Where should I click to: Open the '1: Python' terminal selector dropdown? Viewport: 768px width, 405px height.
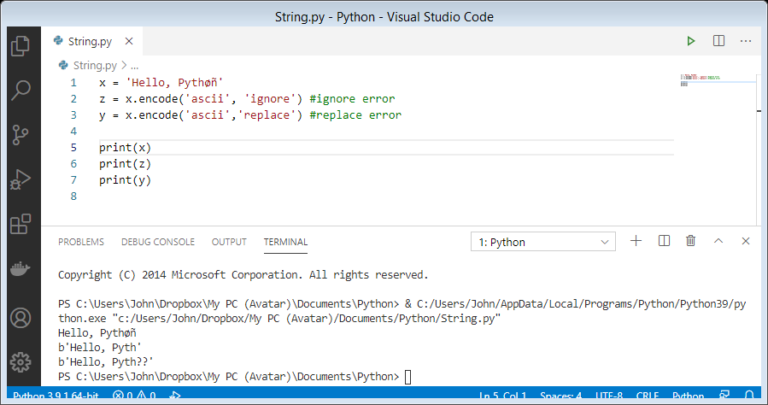[x=543, y=242]
